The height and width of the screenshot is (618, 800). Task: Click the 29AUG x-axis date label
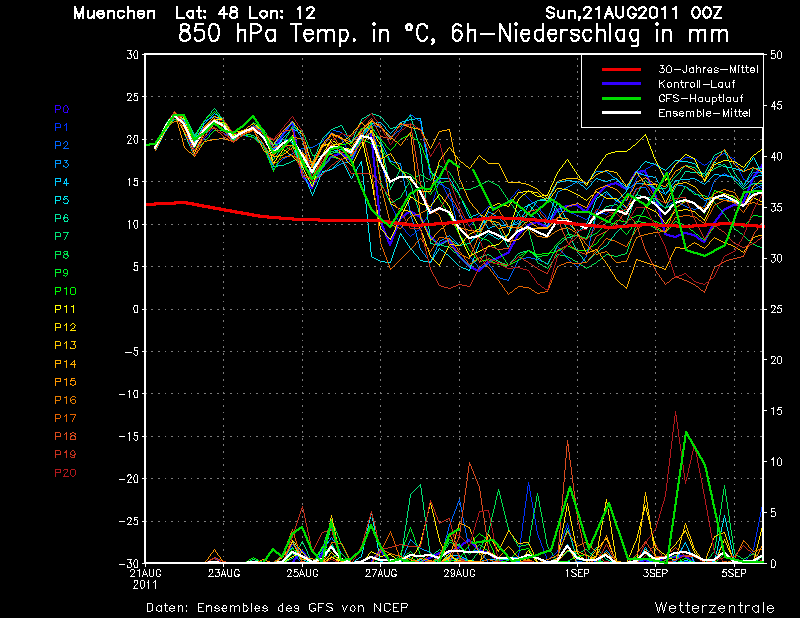[x=459, y=574]
